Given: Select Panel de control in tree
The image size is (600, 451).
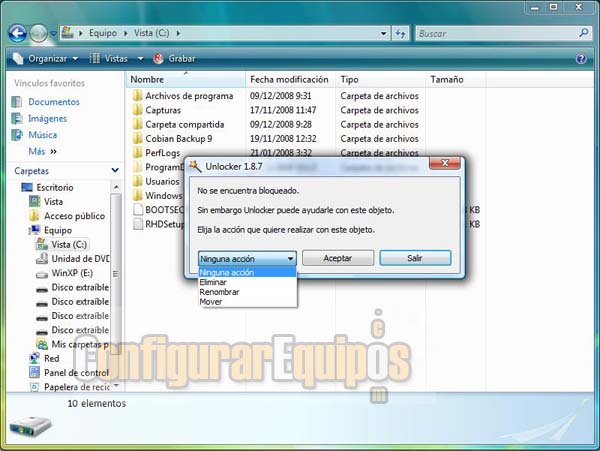Looking at the screenshot, I should click(x=76, y=373).
